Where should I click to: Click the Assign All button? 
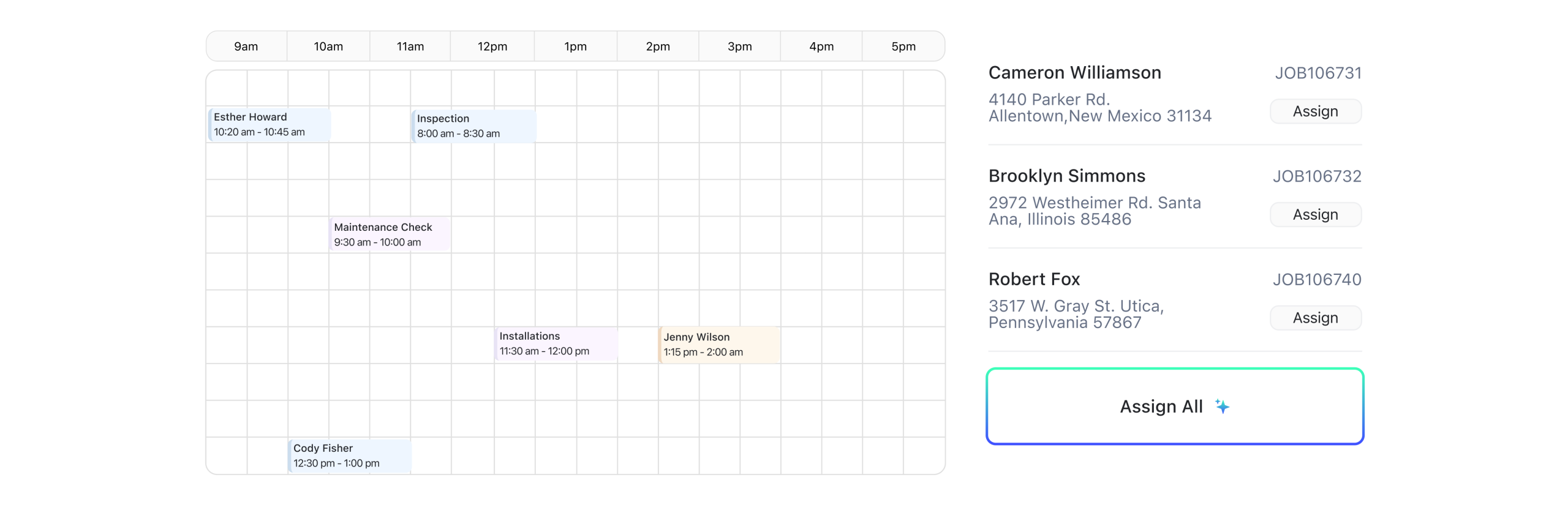(x=1174, y=406)
